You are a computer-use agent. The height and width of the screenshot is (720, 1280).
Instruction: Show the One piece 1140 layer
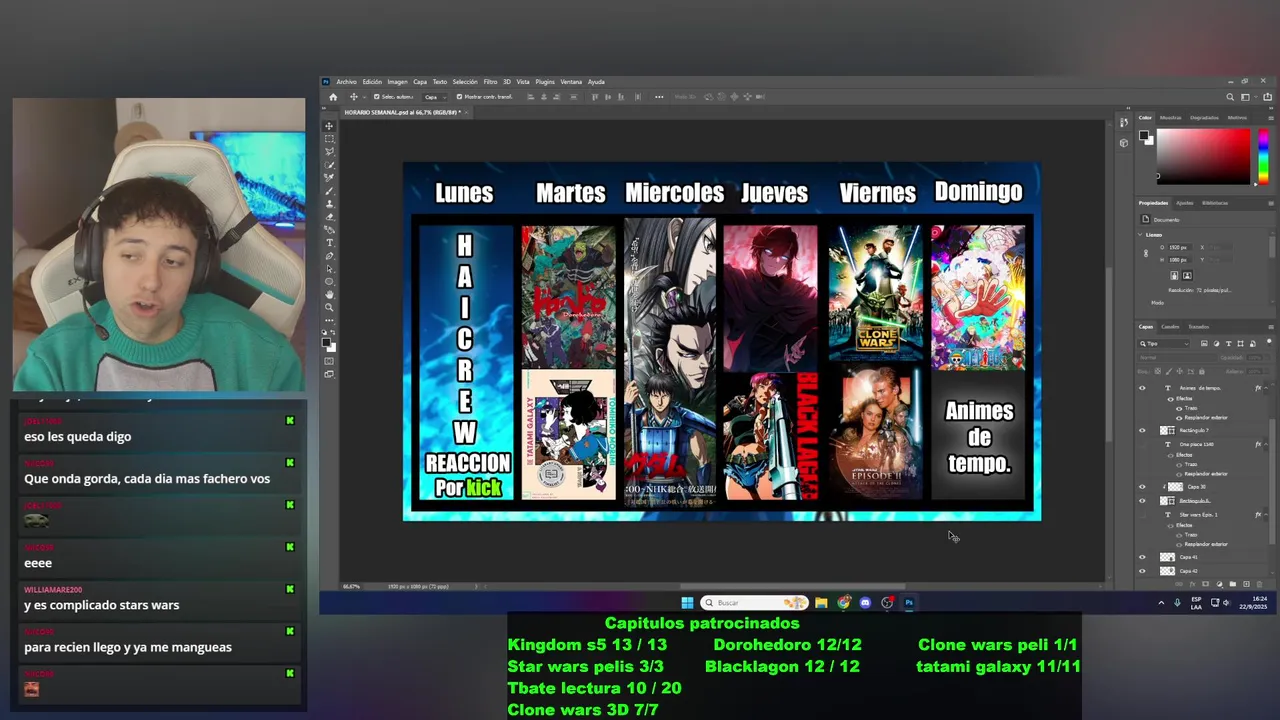click(x=1142, y=444)
